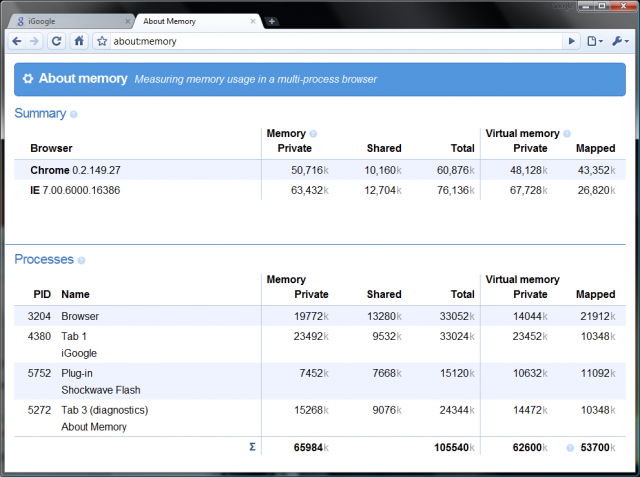
Task: Click Plug-in total memory 15120k
Action: [x=457, y=373]
